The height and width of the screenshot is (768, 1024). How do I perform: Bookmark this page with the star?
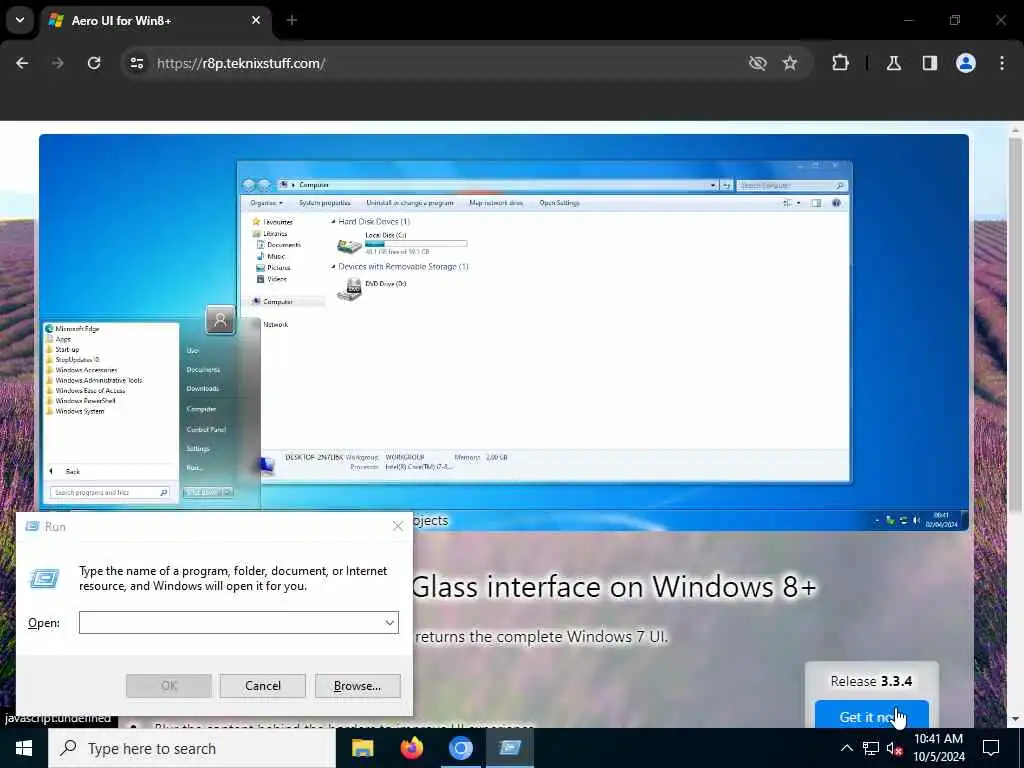point(790,63)
